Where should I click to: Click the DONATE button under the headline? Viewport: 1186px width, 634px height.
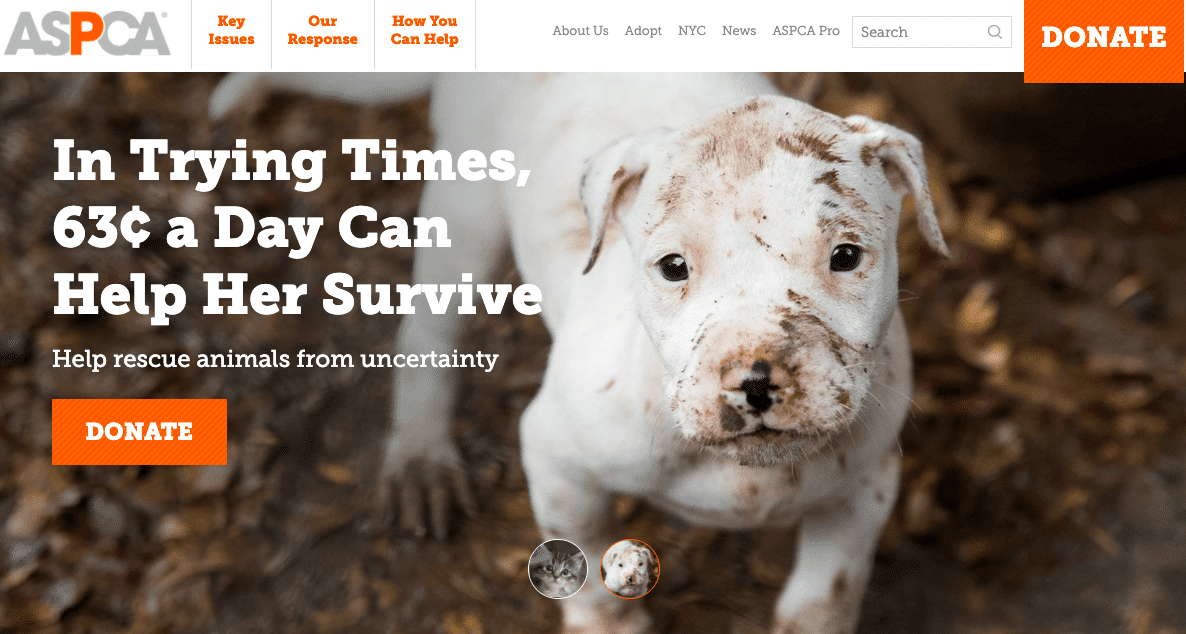click(139, 431)
